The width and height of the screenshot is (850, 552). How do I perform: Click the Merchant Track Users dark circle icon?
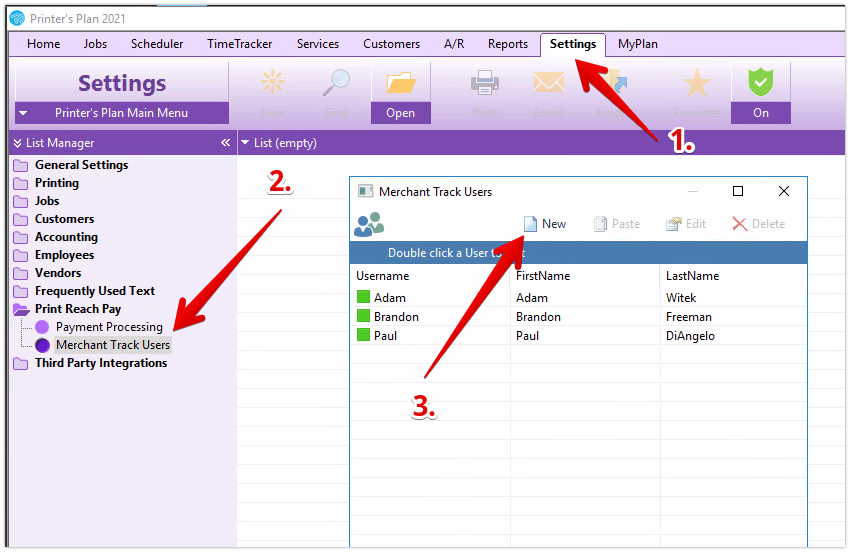click(x=42, y=345)
